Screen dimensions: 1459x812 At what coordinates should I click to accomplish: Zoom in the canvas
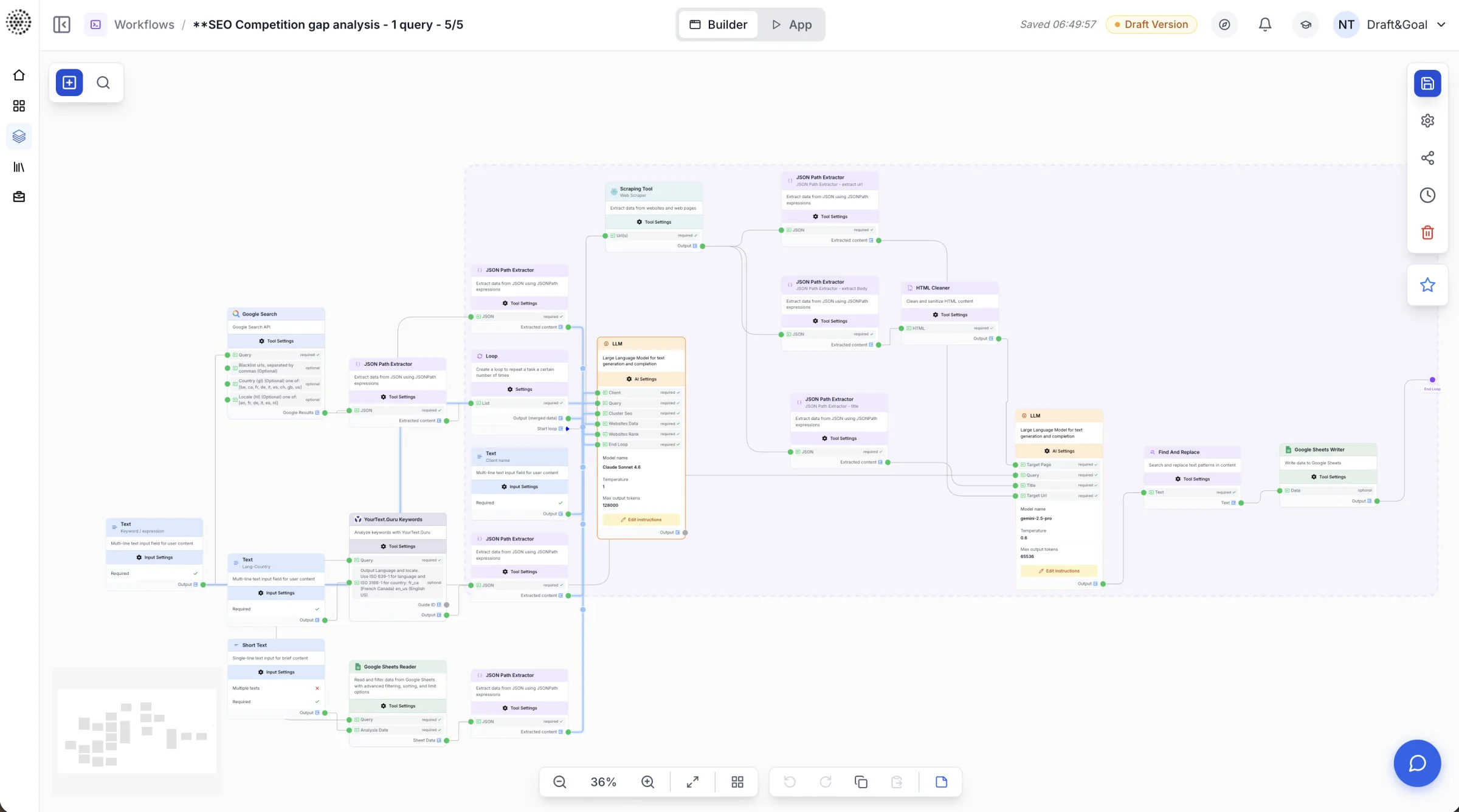pyautogui.click(x=648, y=782)
